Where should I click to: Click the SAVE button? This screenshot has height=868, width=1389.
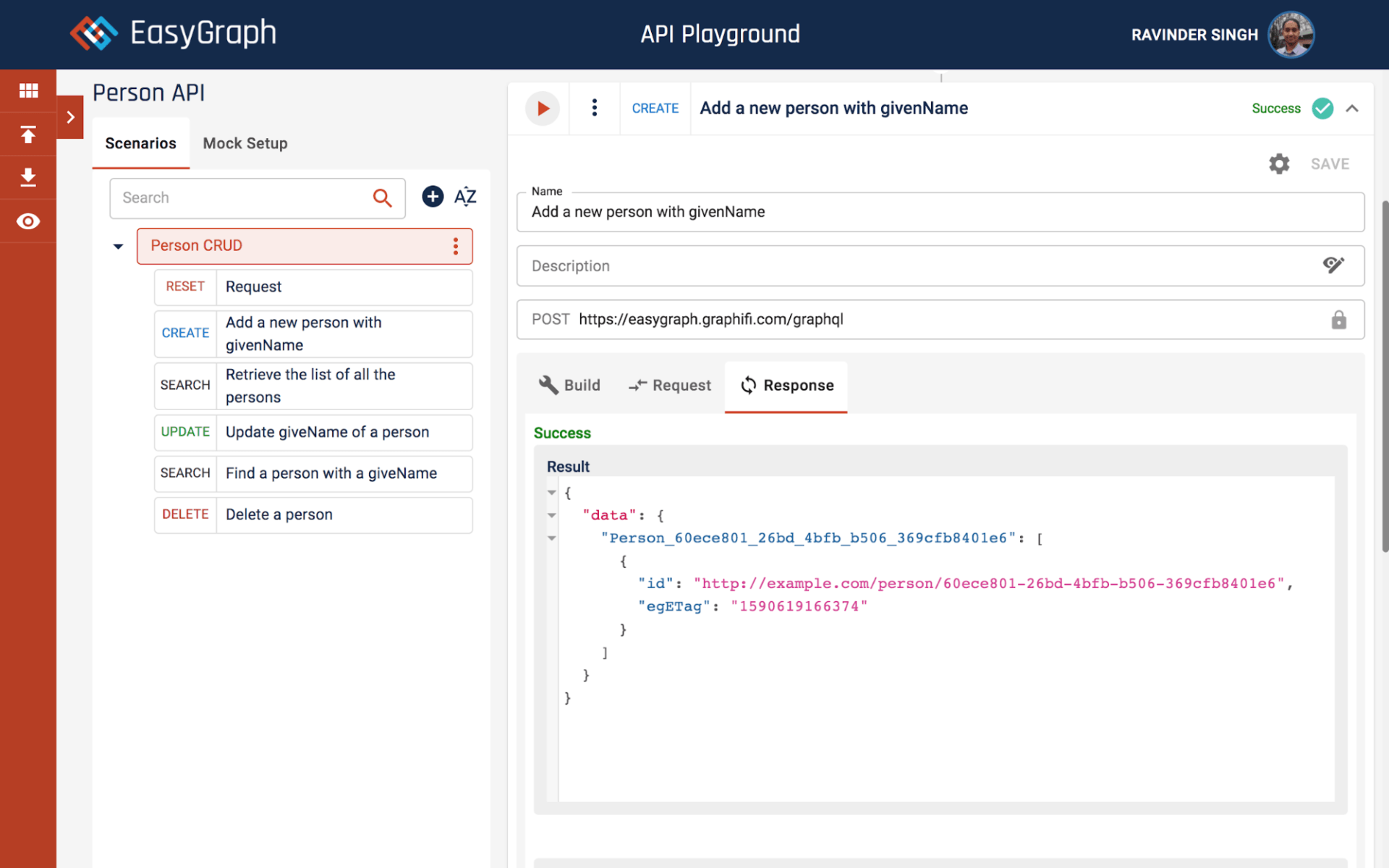(1330, 164)
